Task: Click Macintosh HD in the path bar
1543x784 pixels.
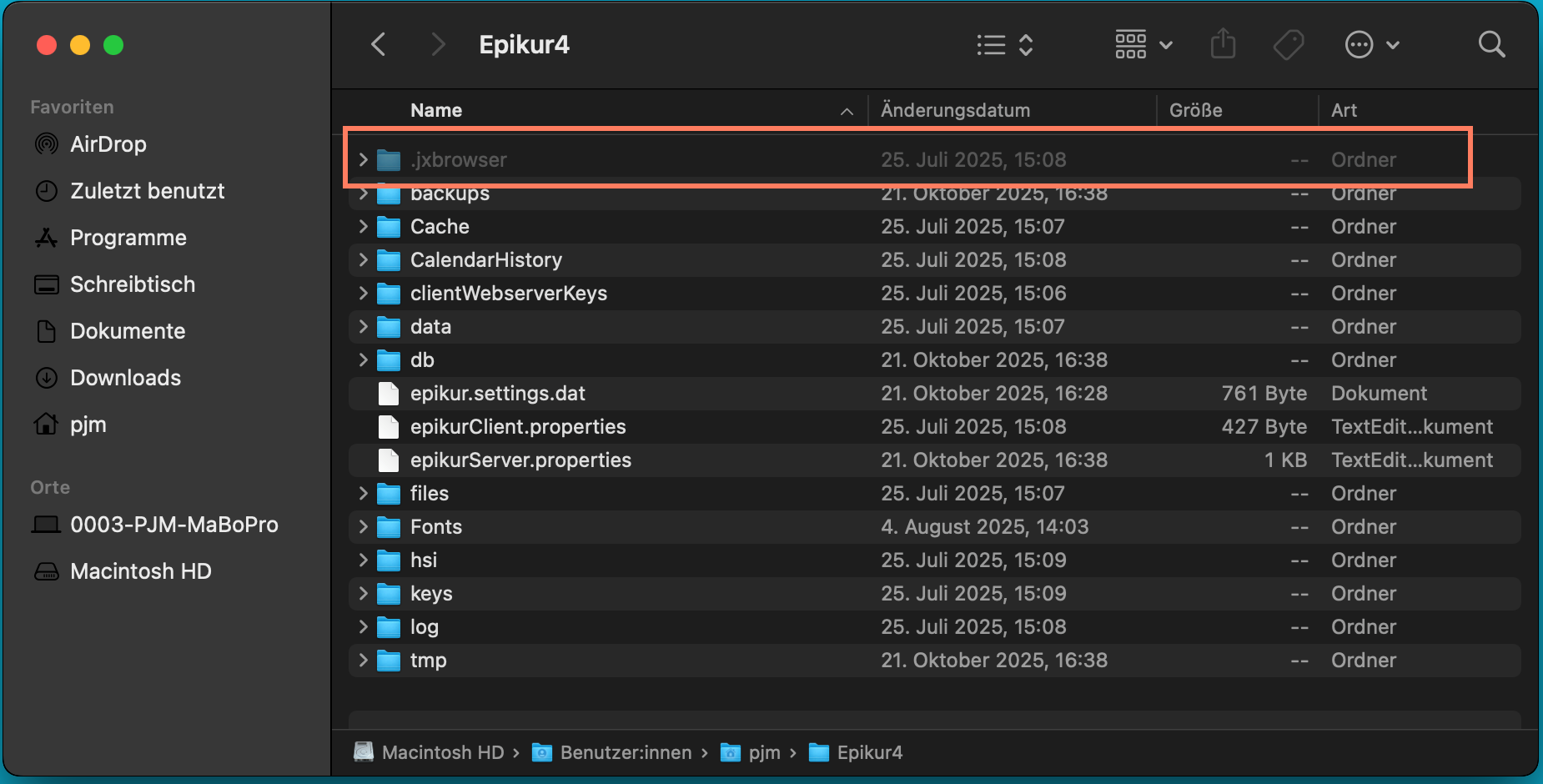Action: point(430,752)
